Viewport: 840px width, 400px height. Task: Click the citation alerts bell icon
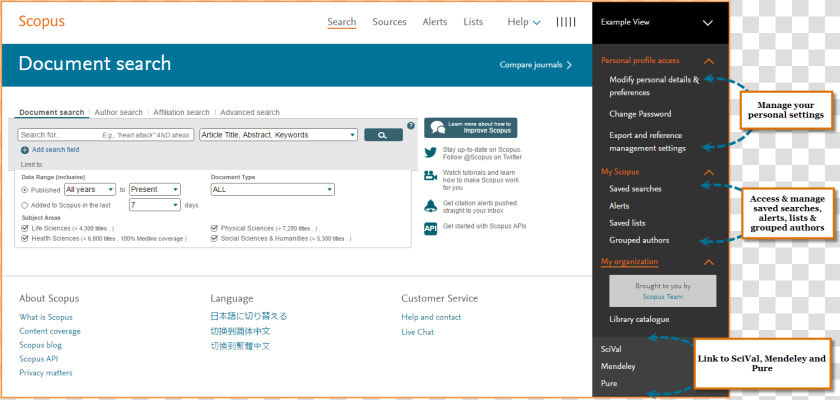click(431, 206)
